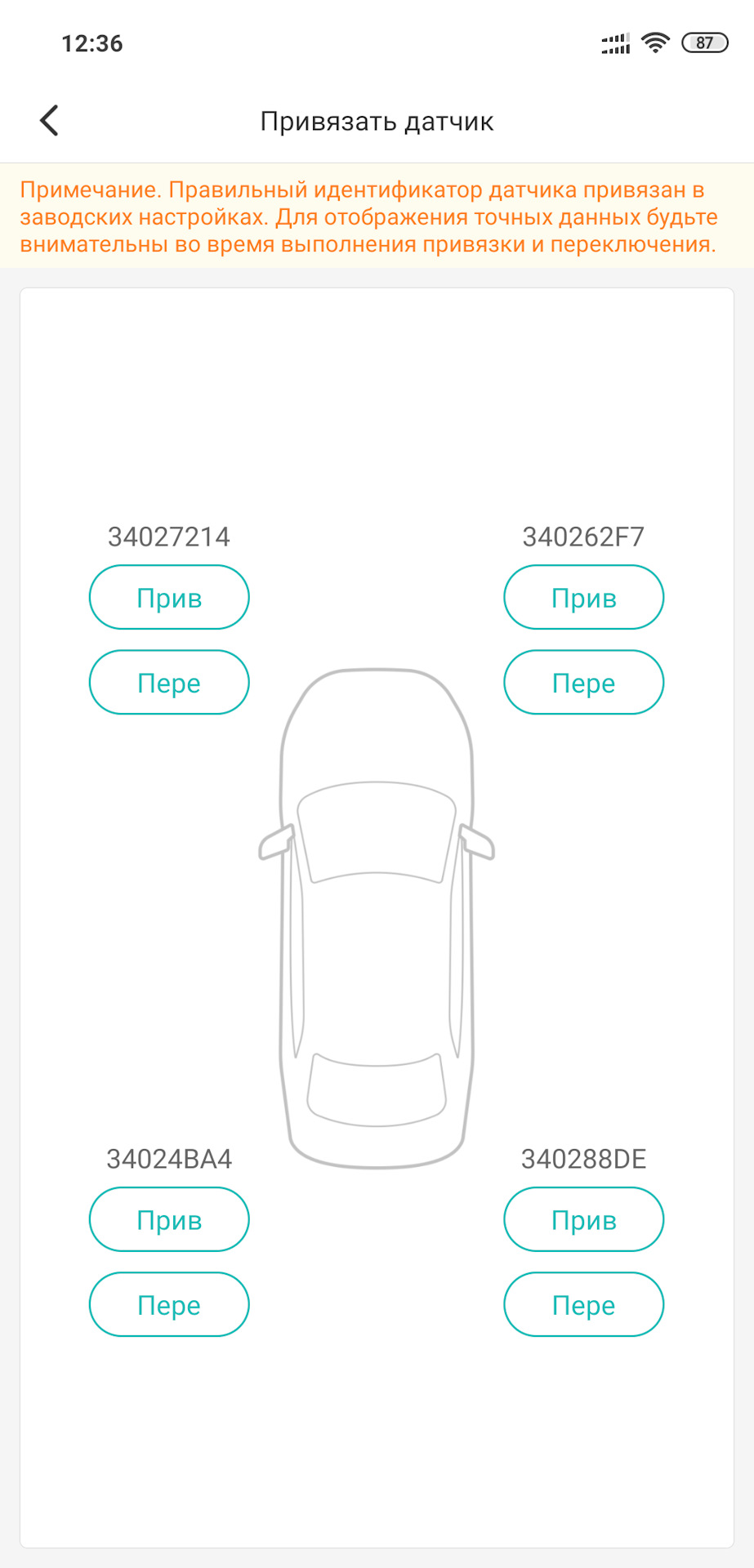The height and width of the screenshot is (1568, 754).
Task: Tap the 12:36 clock in status bar
Action: 92,43
